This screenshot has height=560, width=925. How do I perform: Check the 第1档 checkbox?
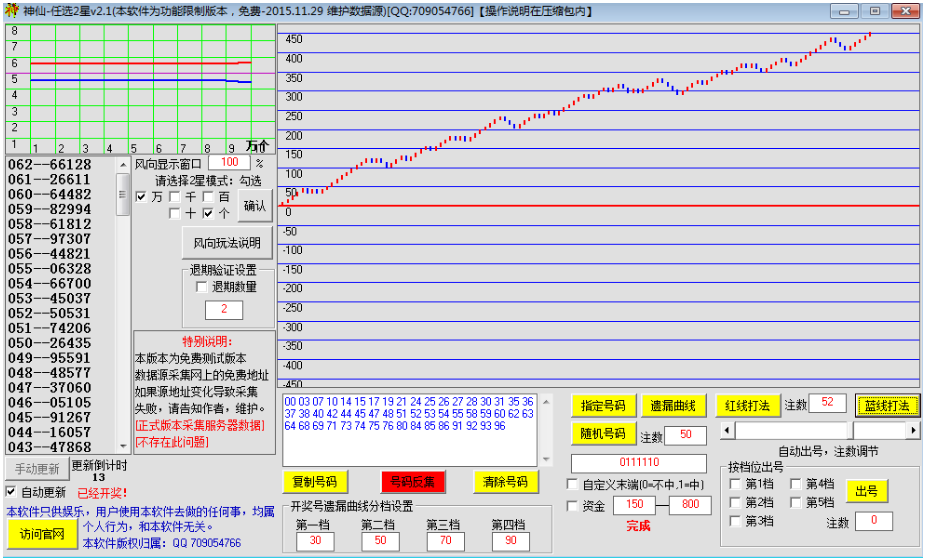pos(736,484)
